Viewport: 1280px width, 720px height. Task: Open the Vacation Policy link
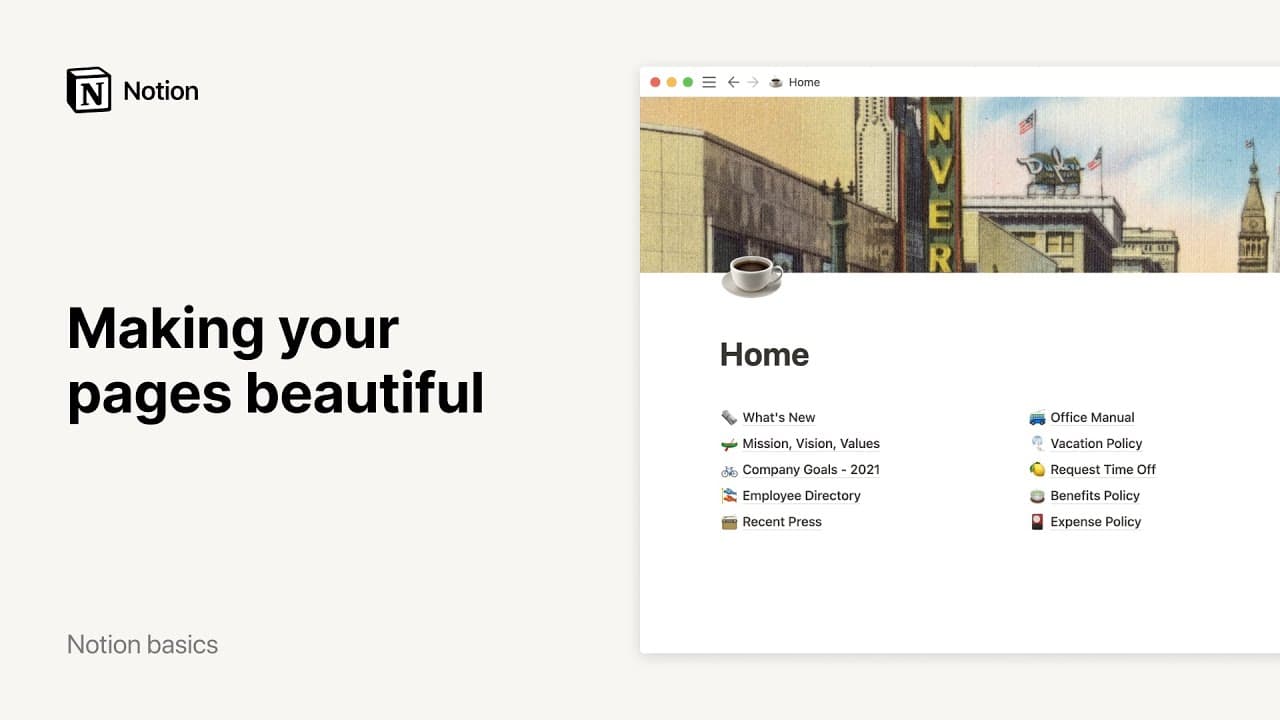tap(1096, 444)
